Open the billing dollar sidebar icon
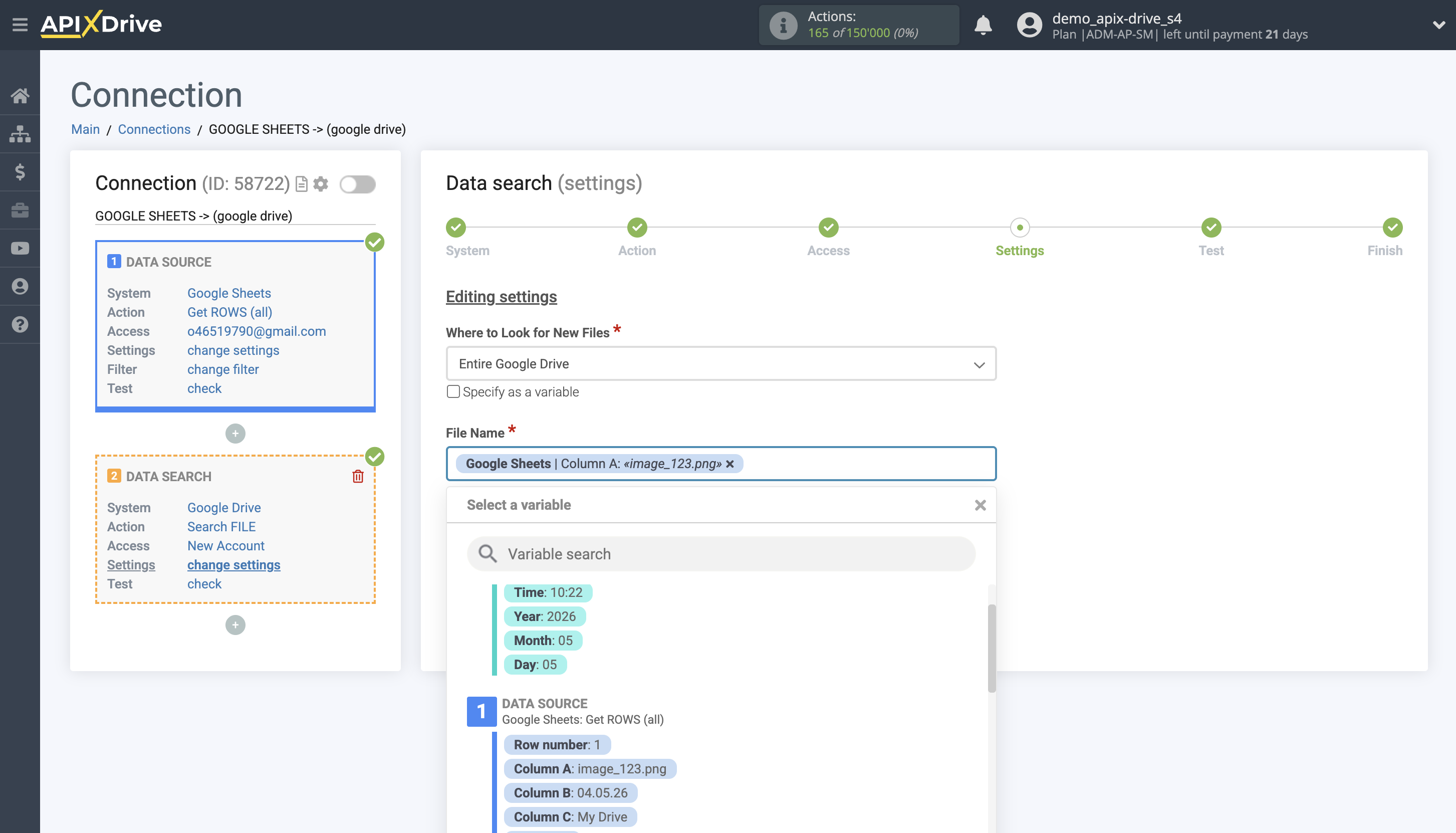 [x=20, y=171]
